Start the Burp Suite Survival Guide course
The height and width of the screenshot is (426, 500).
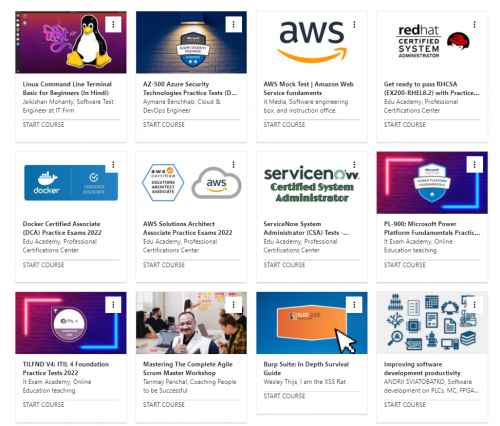pos(284,396)
